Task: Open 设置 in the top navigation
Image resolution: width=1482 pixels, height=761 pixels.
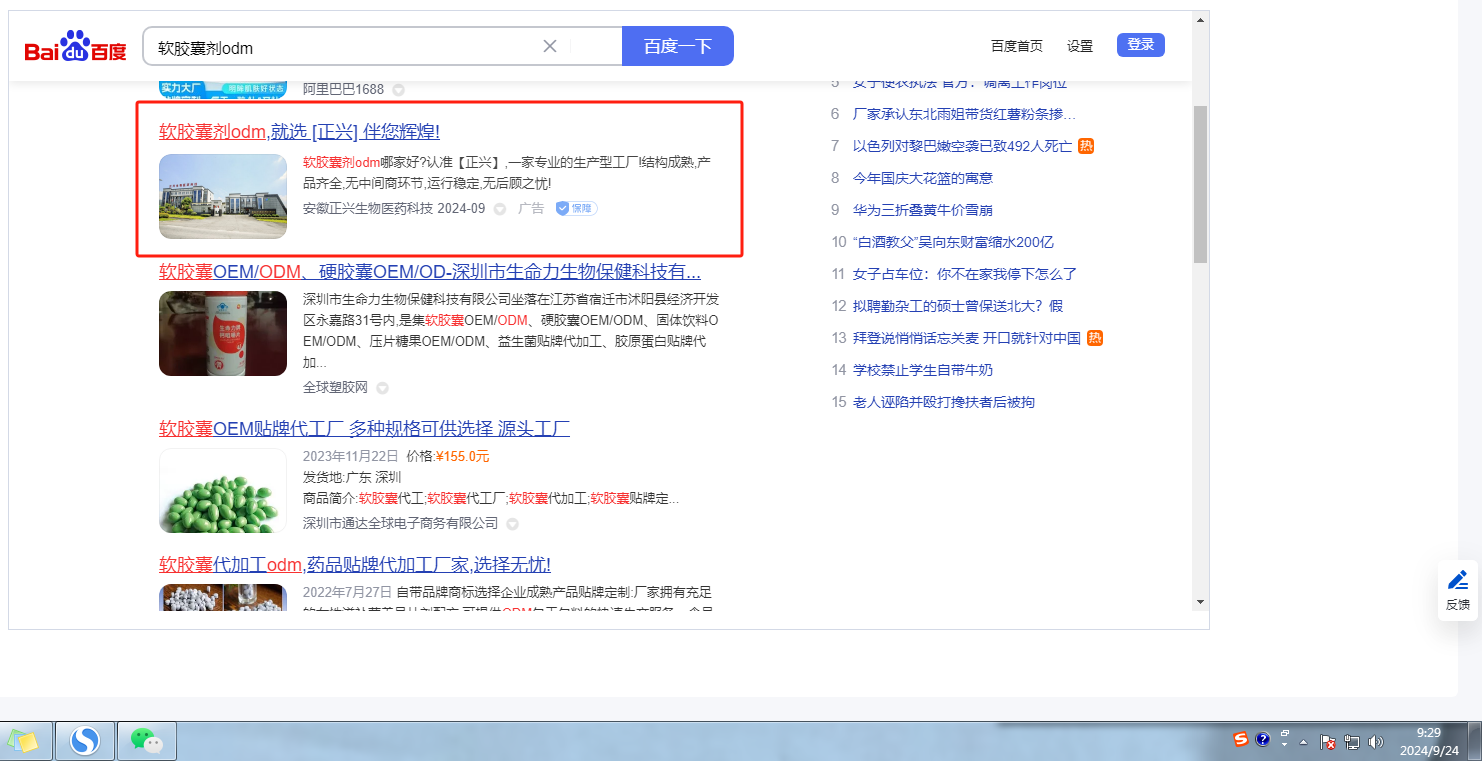Action: [x=1080, y=46]
